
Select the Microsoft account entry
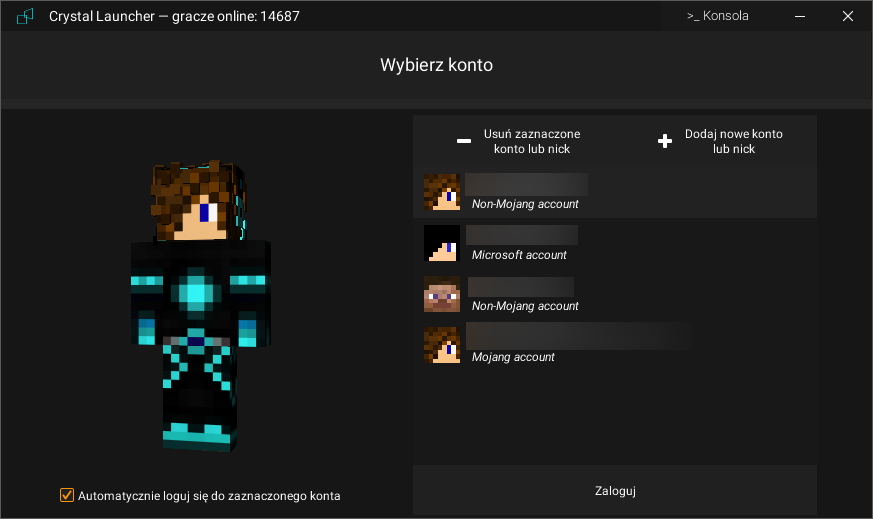(x=615, y=243)
